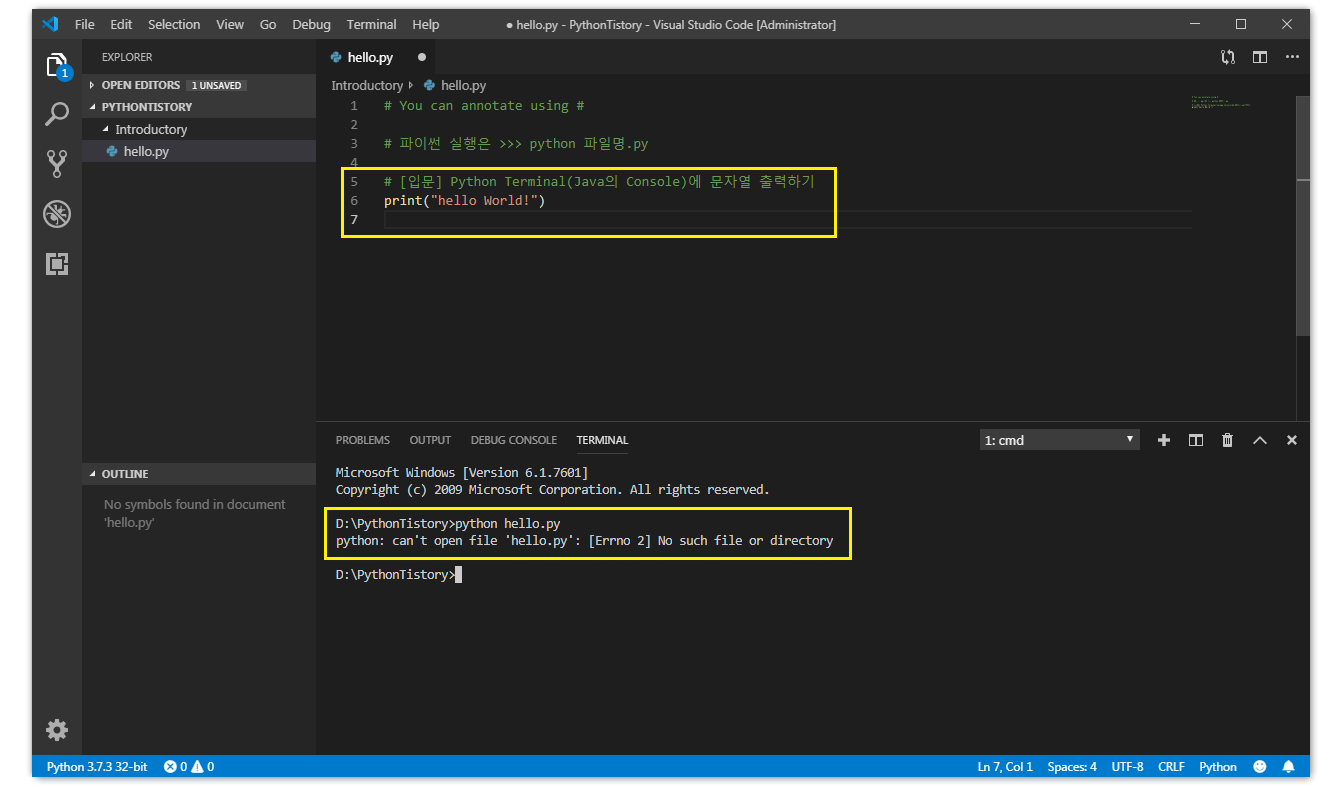Viewport: 1333px width, 789px height.
Task: Change indentation via Spaces: 4
Action: coord(1072,767)
